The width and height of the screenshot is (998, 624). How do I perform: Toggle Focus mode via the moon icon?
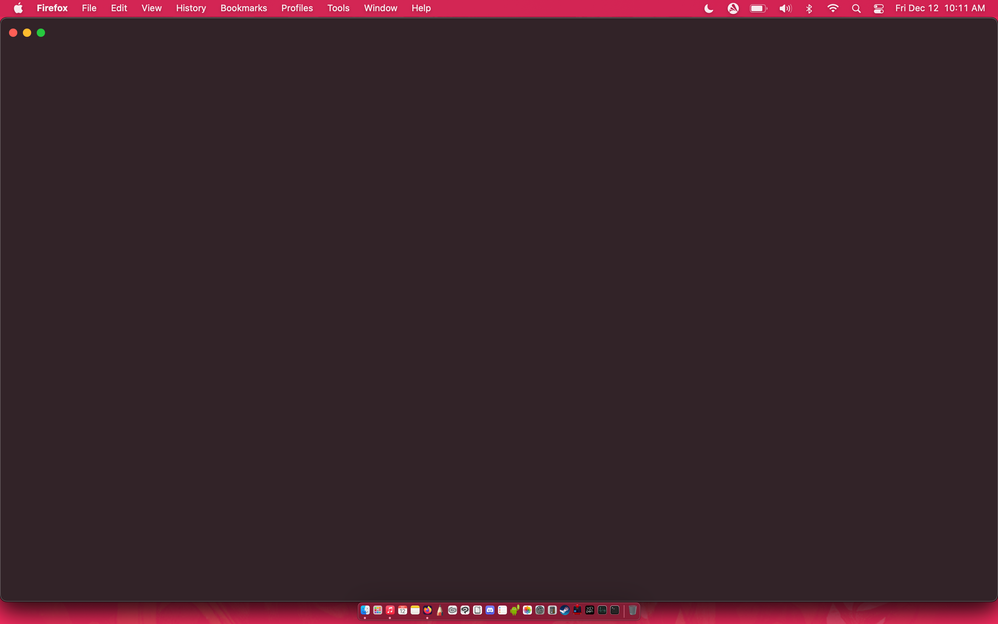709,8
